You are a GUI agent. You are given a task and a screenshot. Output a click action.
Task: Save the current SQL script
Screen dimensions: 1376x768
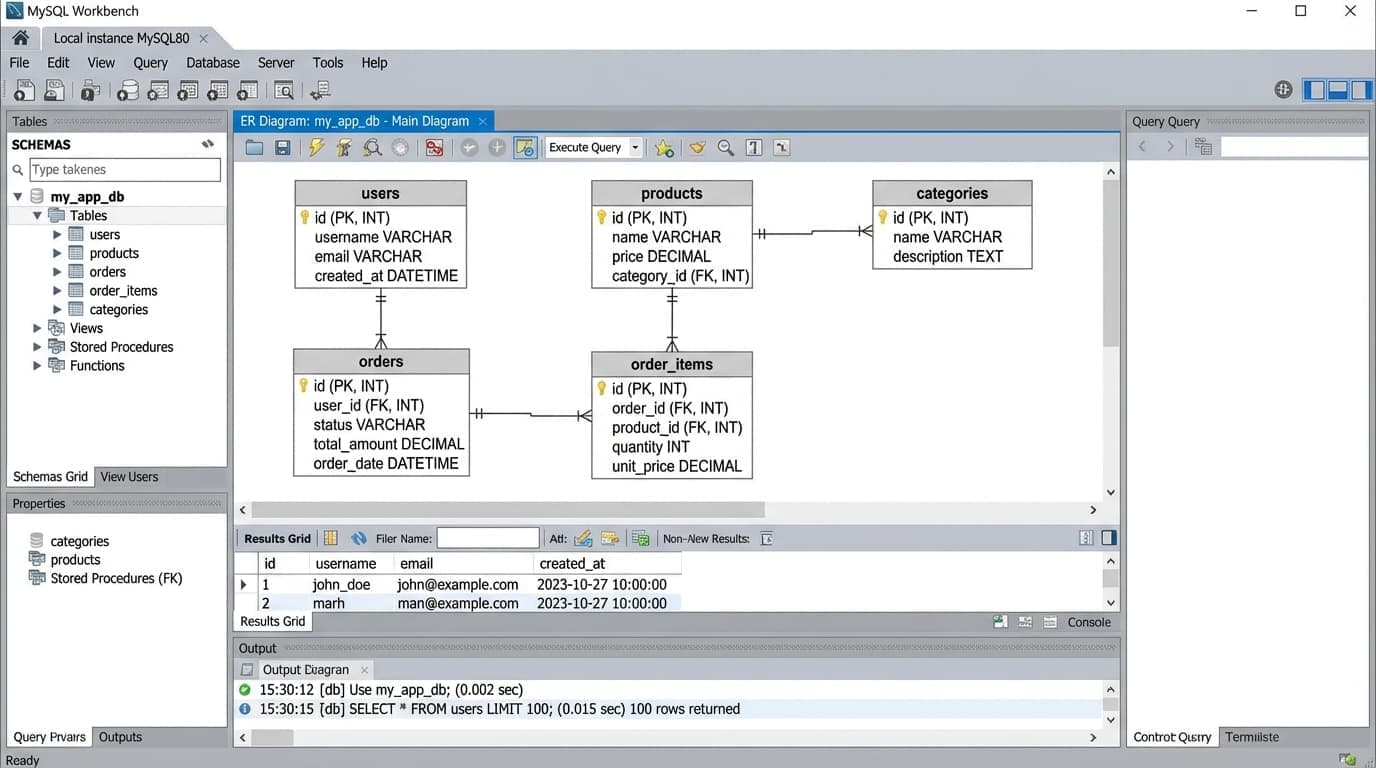[283, 147]
